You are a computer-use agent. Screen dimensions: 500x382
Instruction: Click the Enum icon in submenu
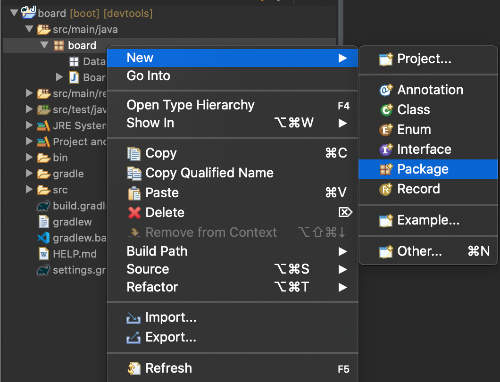tap(386, 130)
